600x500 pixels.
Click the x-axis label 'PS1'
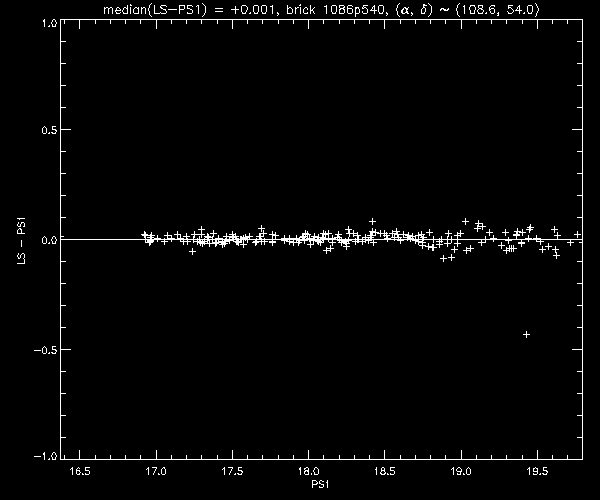click(320, 484)
